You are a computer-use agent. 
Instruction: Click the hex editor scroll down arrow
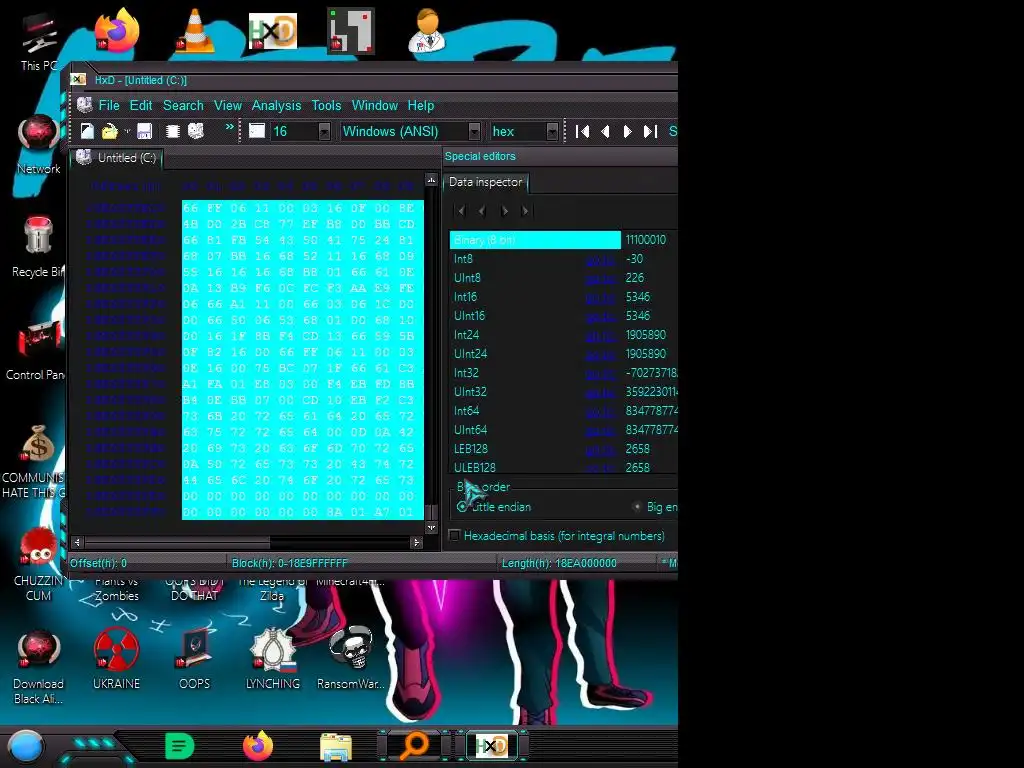tap(431, 527)
